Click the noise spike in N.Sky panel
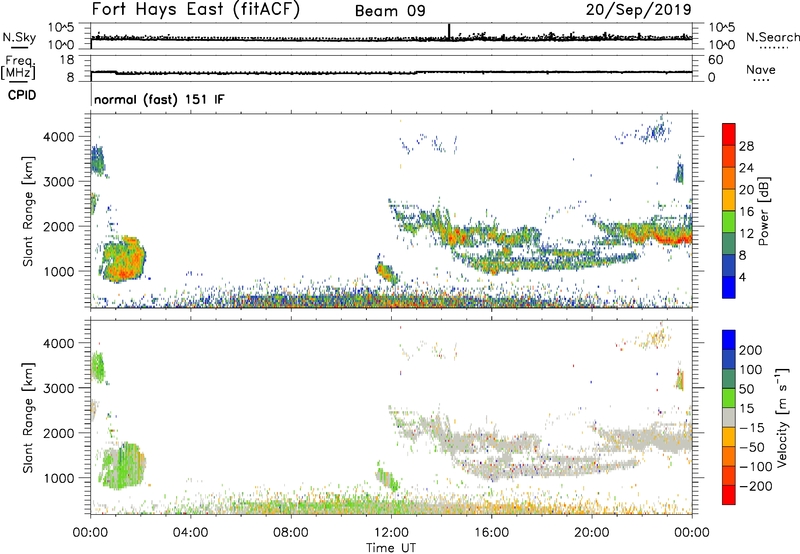This screenshot has width=800, height=554. click(x=449, y=31)
